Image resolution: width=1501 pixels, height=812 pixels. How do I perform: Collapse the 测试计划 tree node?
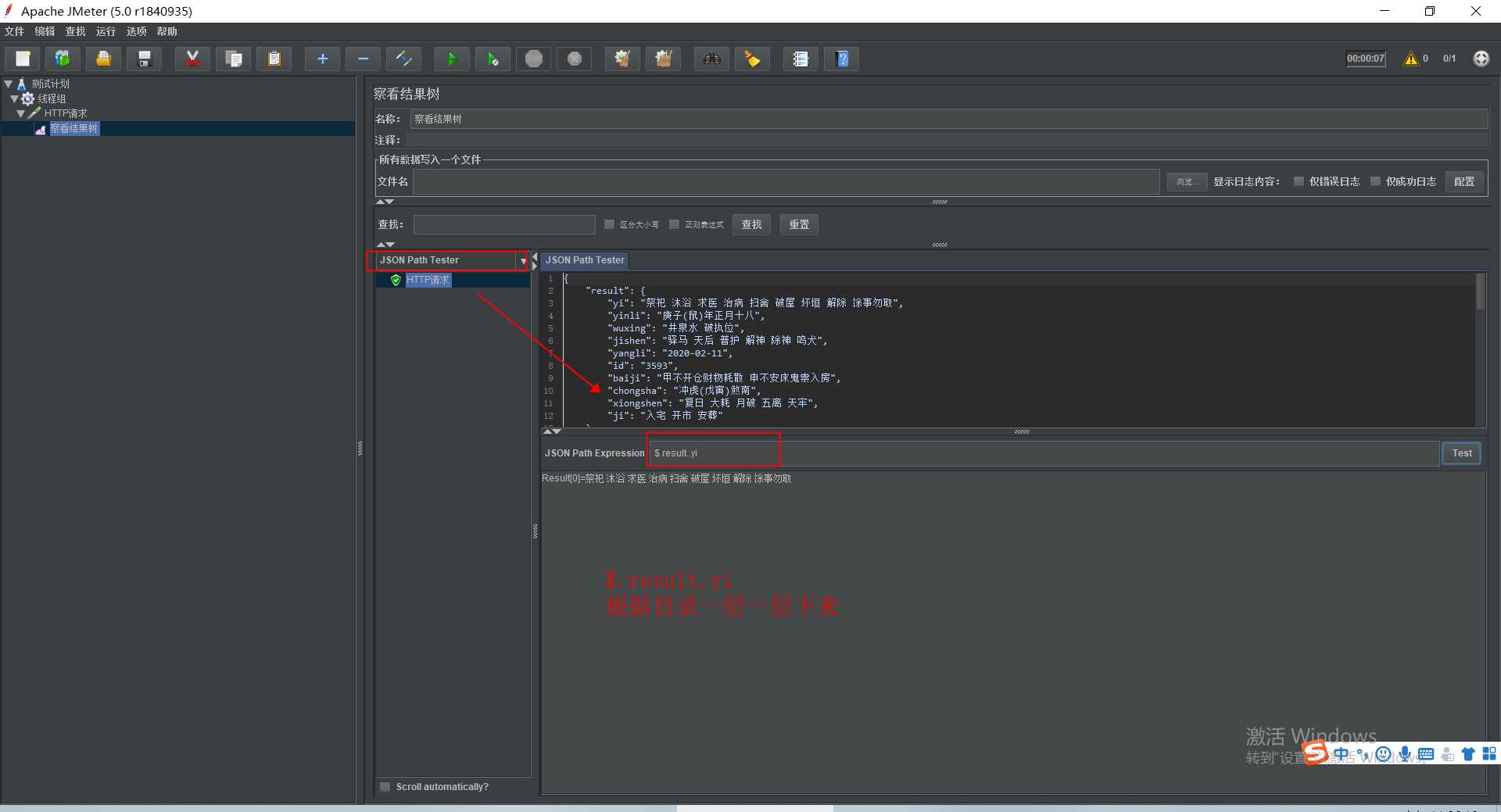point(9,84)
